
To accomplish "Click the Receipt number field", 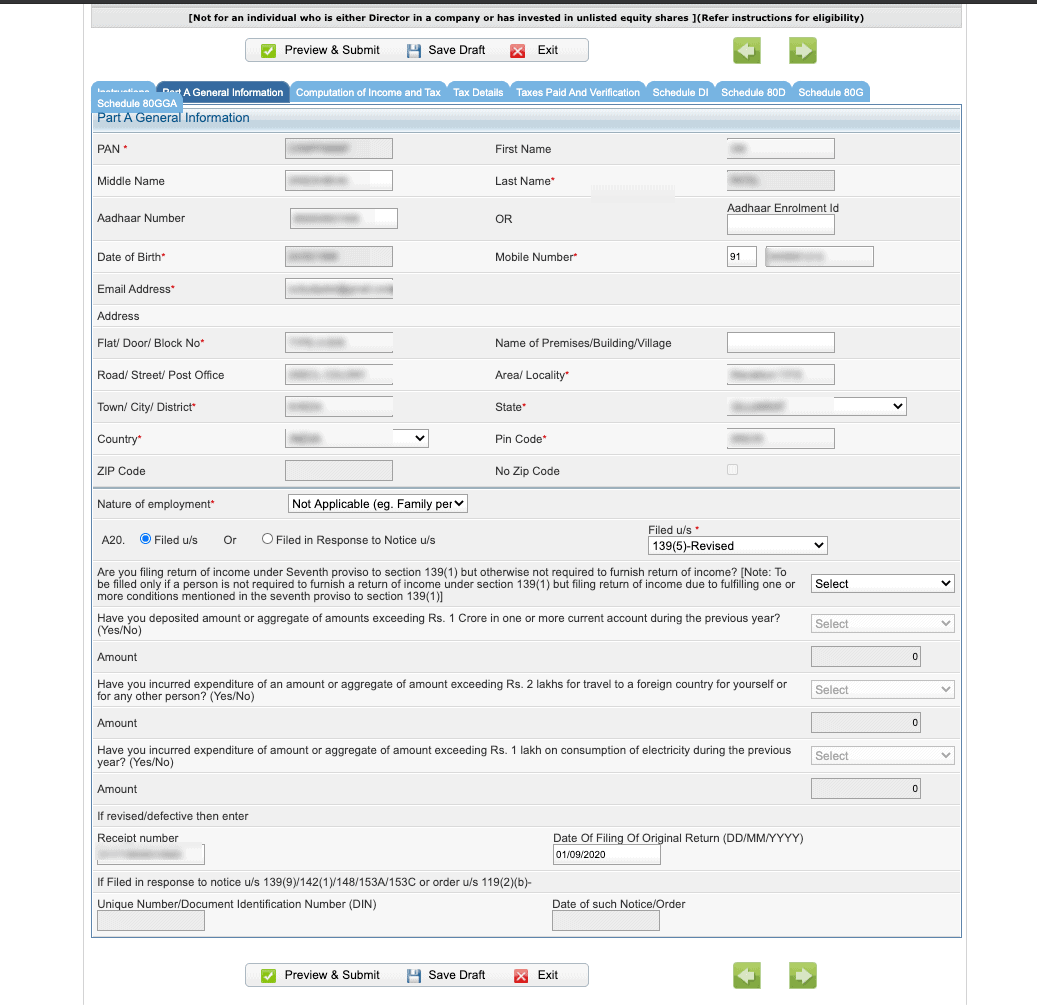I will pos(151,854).
